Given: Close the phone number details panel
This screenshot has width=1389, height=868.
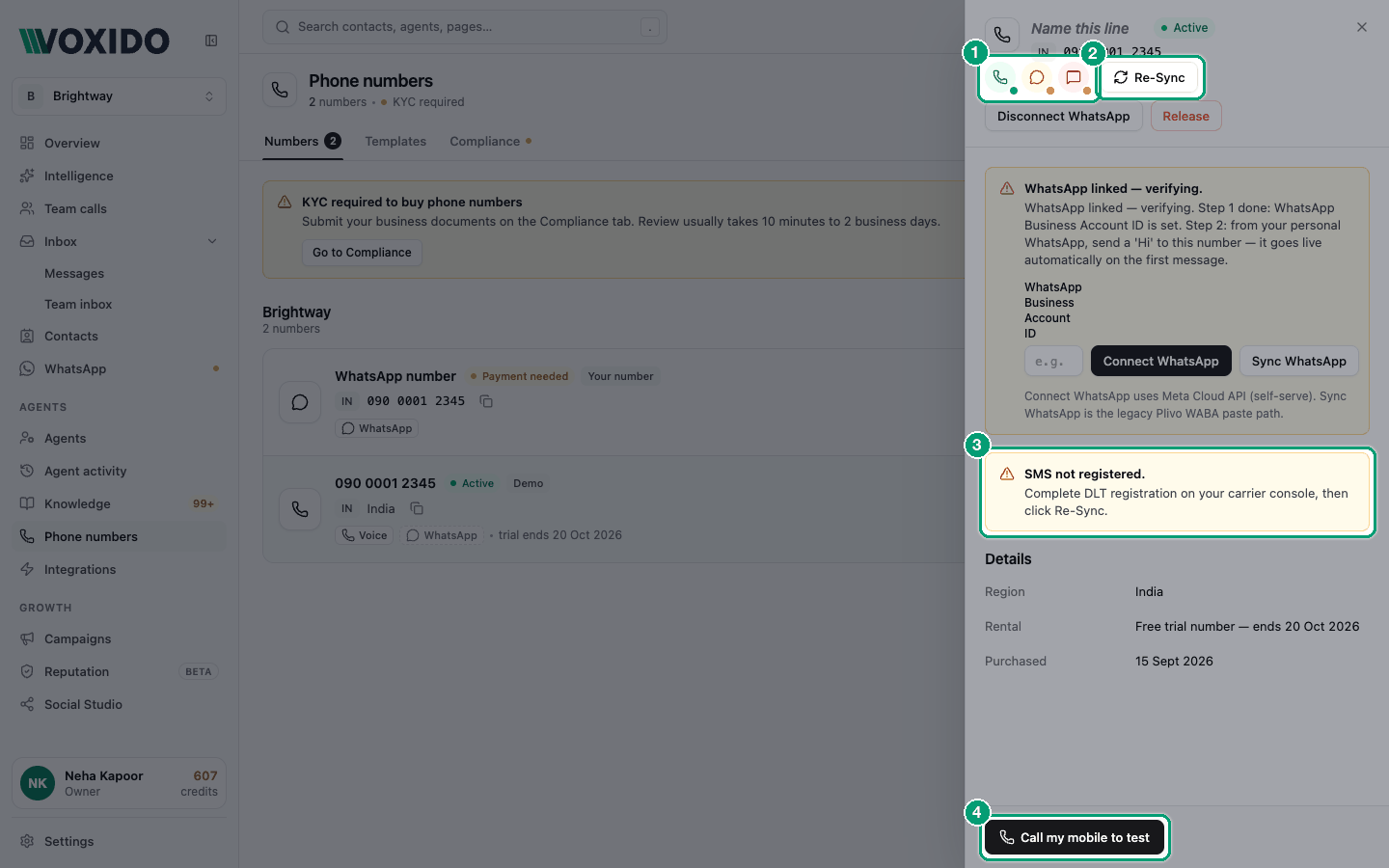Looking at the screenshot, I should [1362, 27].
